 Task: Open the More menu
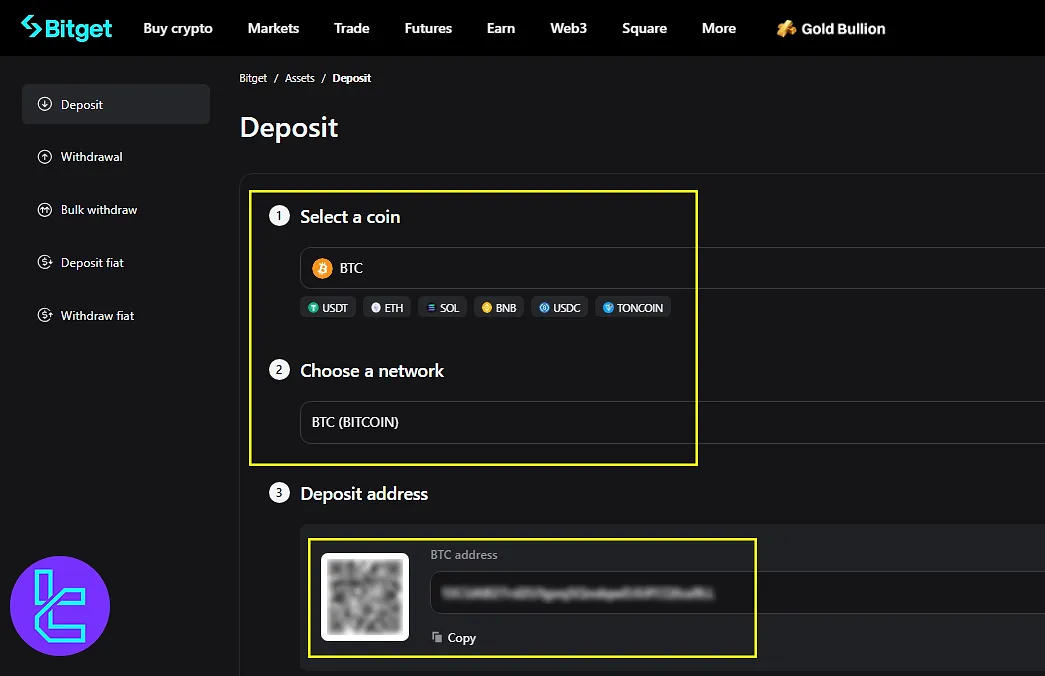[719, 29]
